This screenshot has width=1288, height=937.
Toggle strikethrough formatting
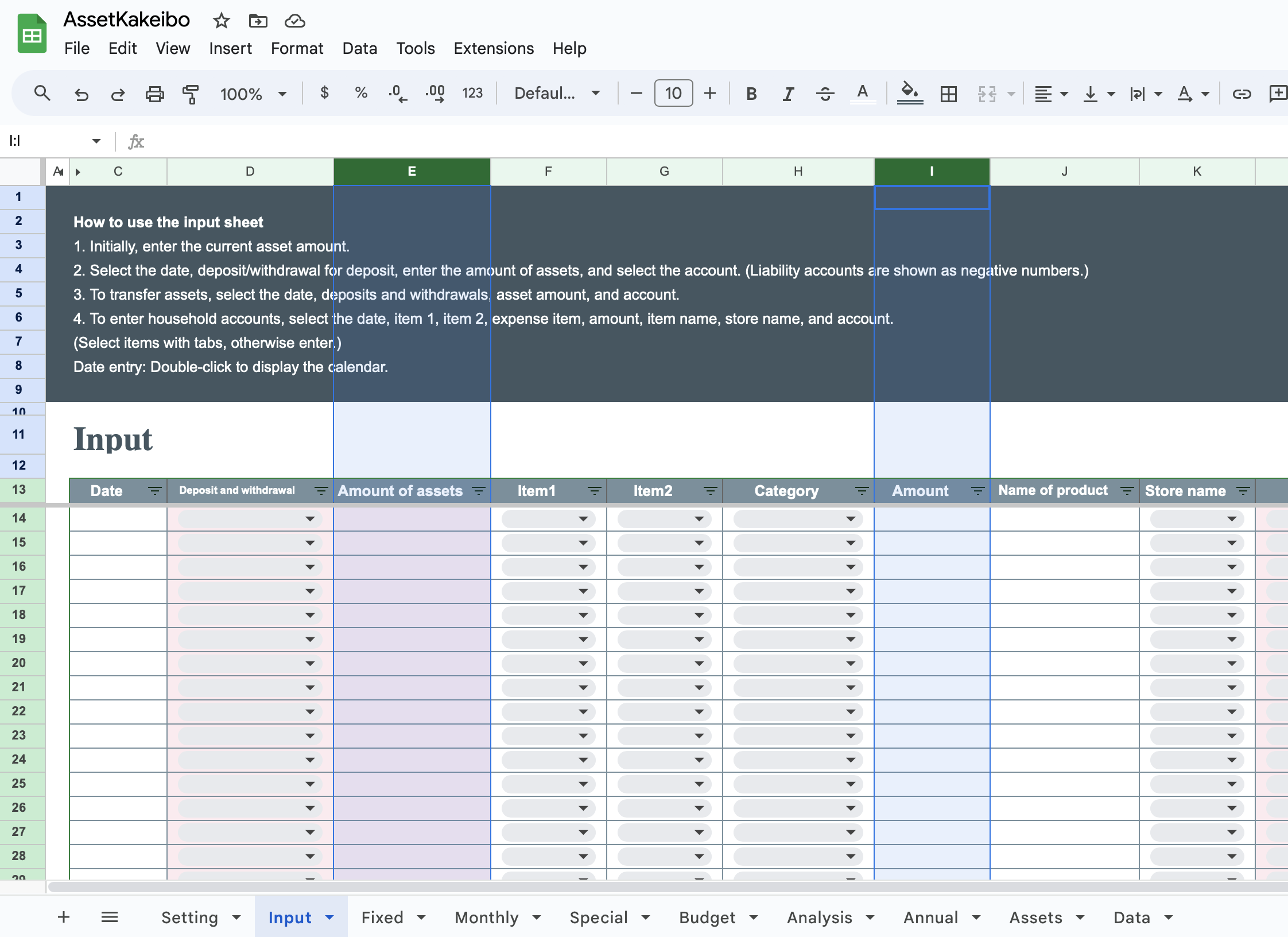point(825,93)
